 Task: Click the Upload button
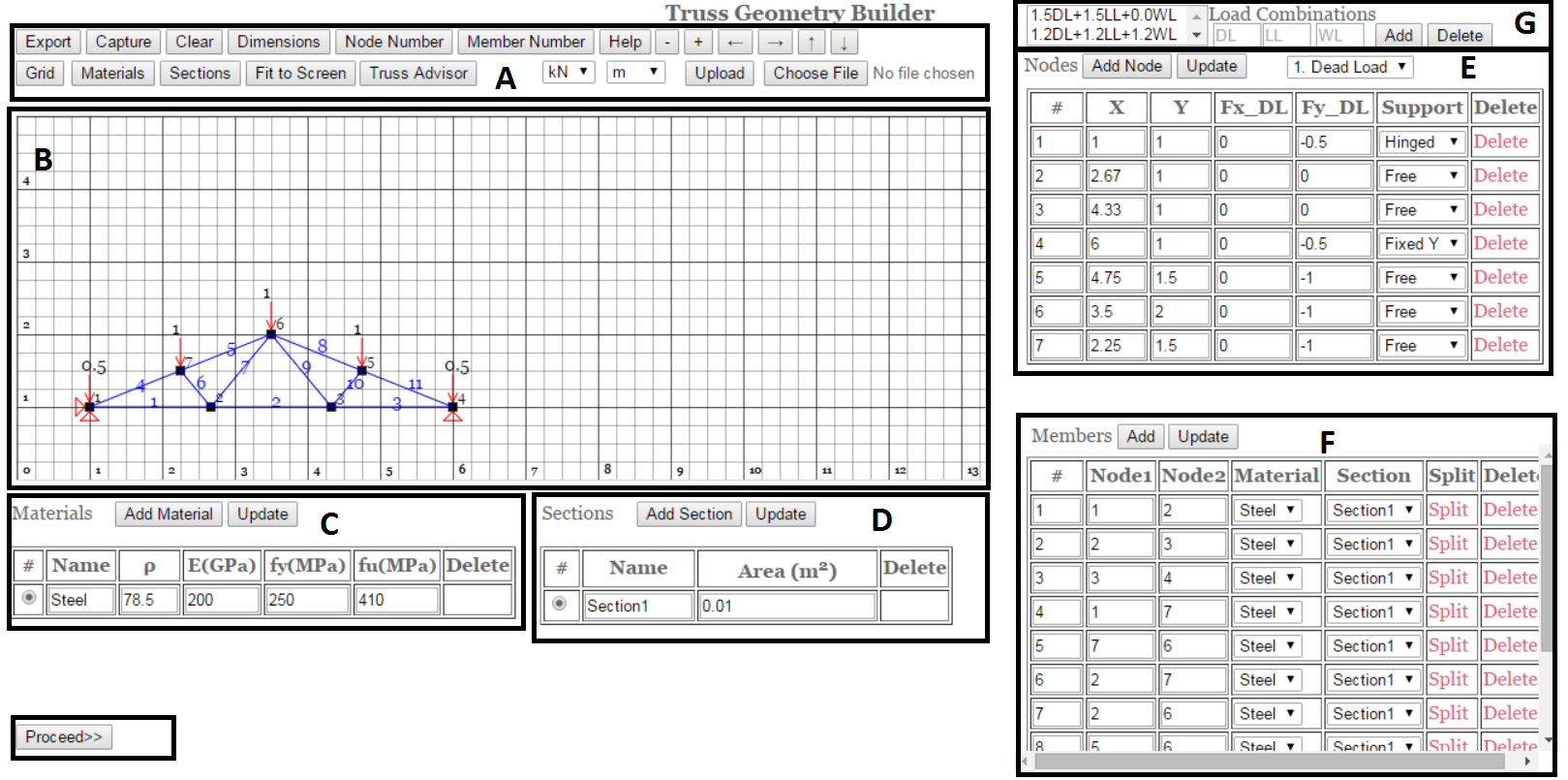click(x=720, y=73)
